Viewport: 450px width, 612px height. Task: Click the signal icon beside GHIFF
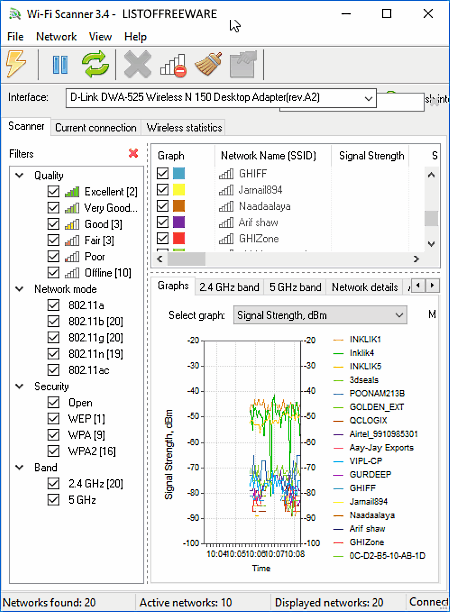pos(226,174)
